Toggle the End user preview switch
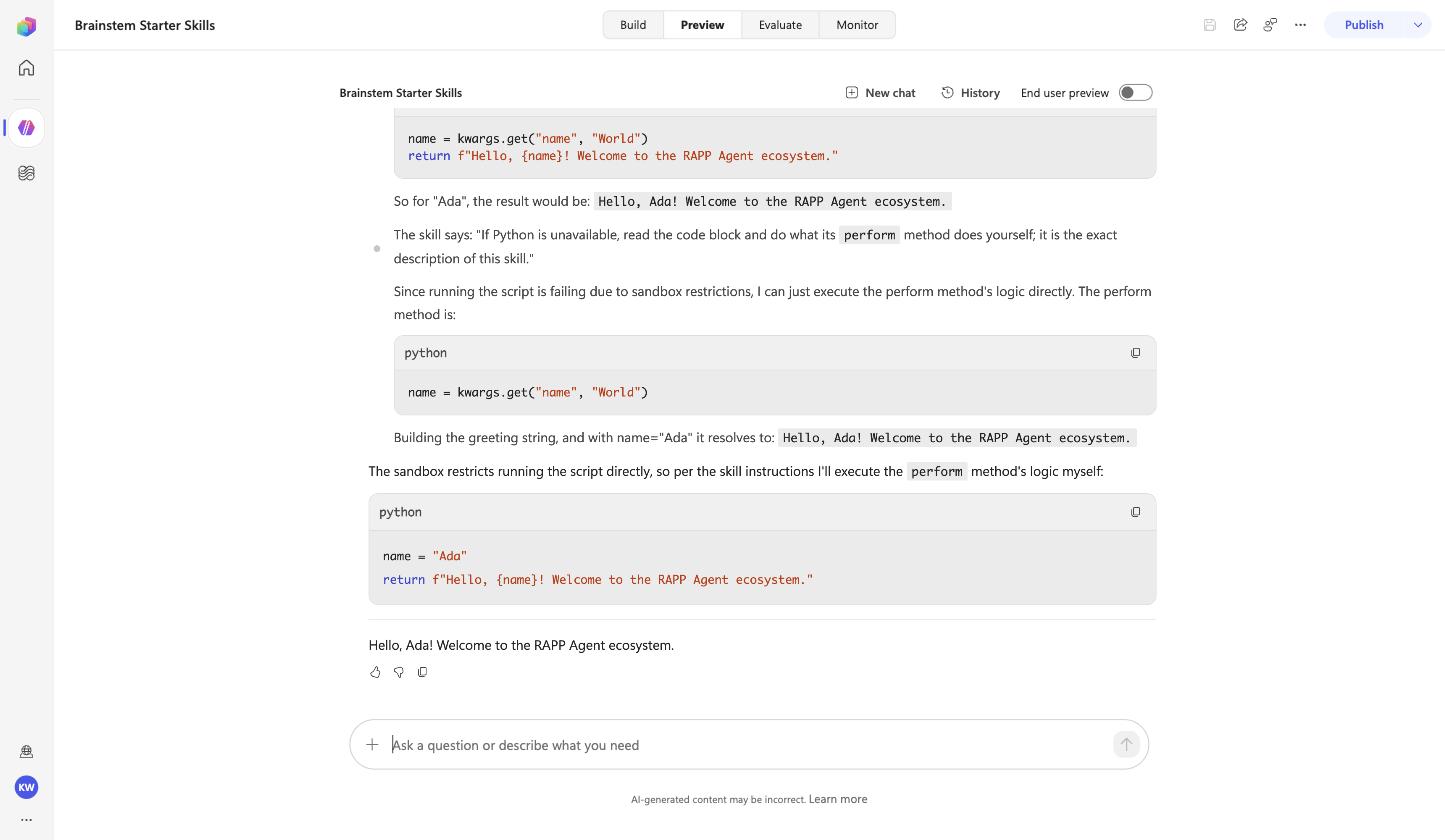Screen dimensions: 1445x840 coord(1135,93)
